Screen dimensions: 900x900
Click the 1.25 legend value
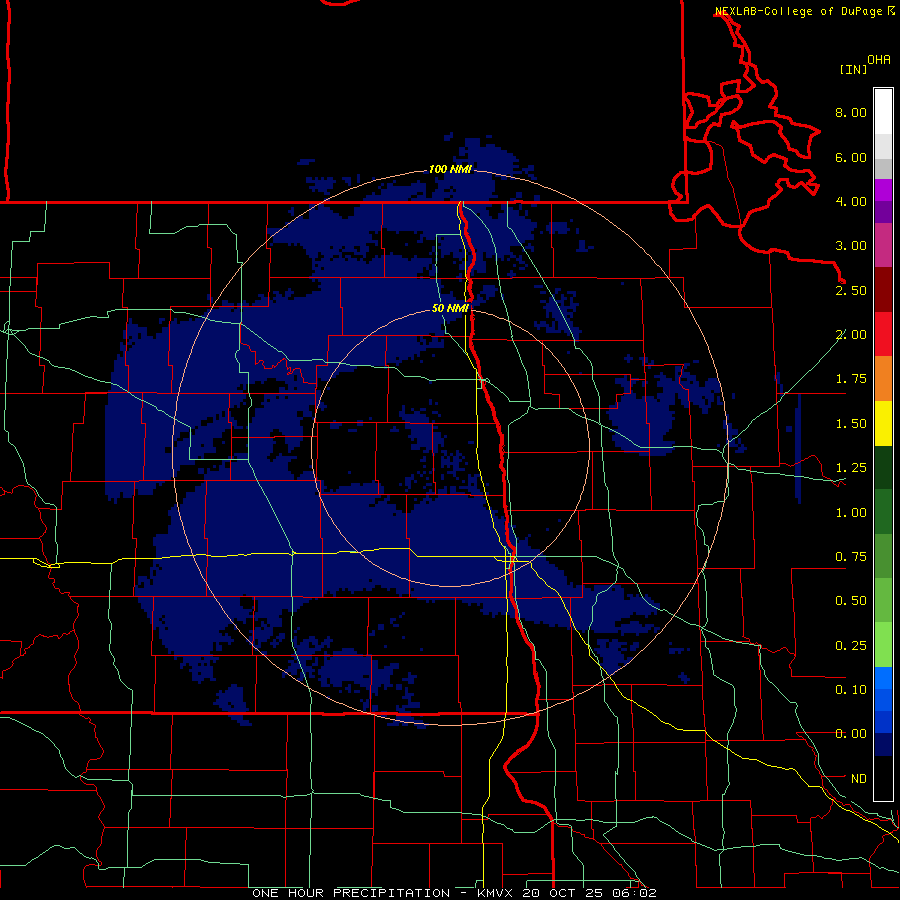click(x=851, y=468)
